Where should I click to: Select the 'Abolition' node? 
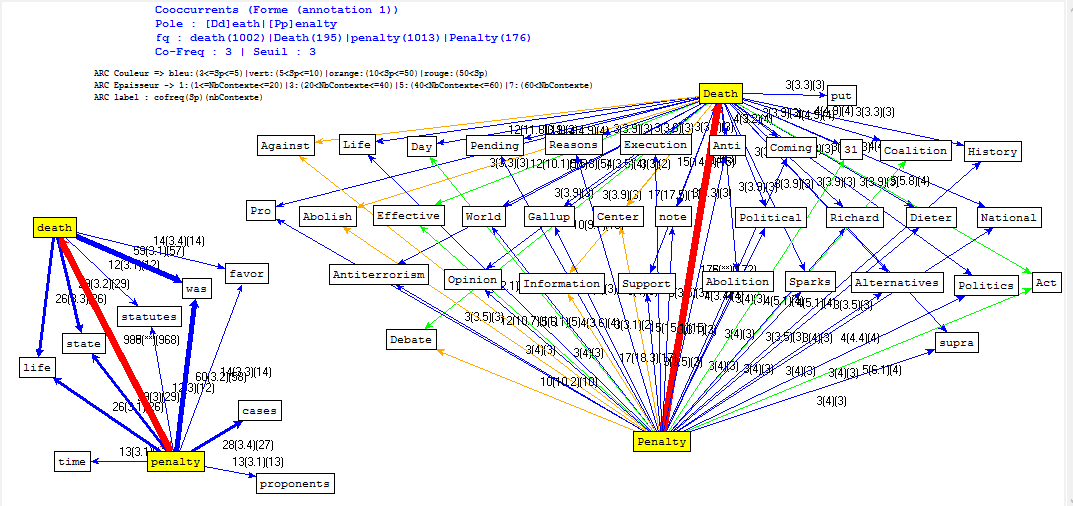(738, 281)
